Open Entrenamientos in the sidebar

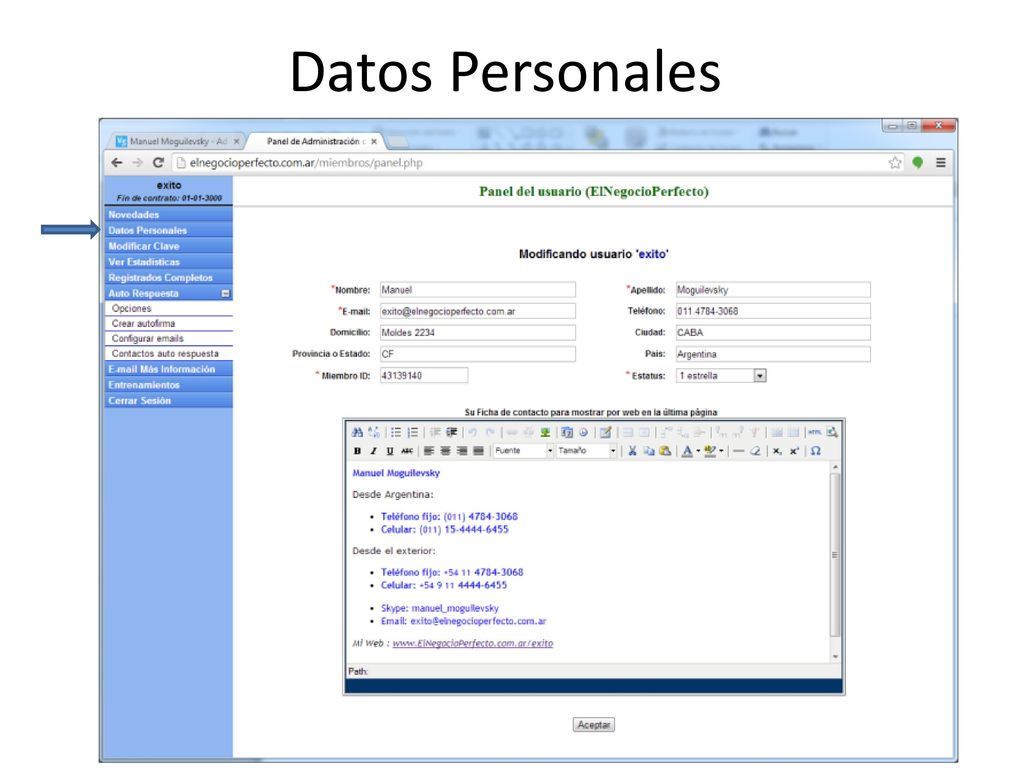click(x=168, y=385)
